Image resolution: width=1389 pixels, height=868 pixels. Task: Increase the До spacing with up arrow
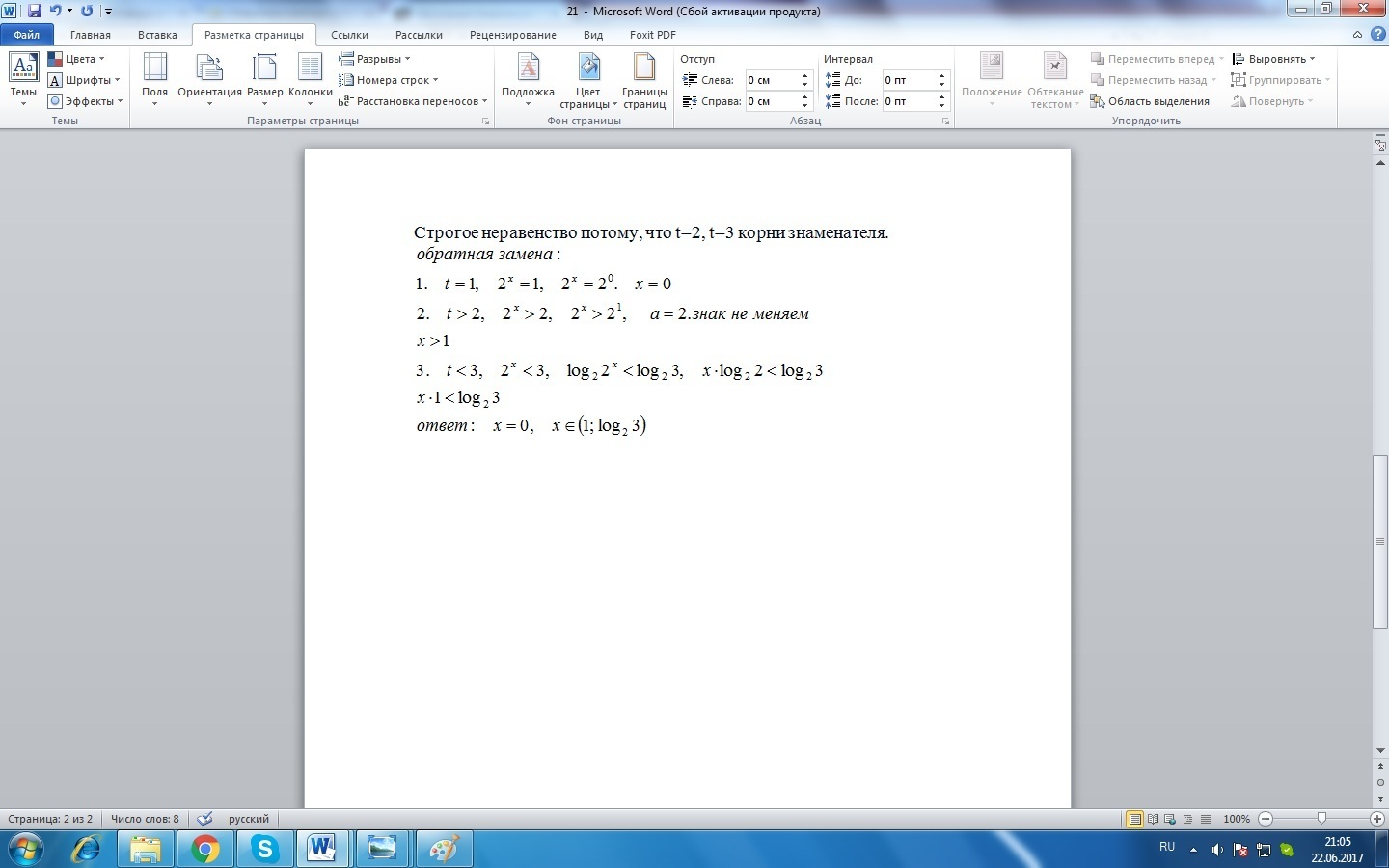click(941, 75)
